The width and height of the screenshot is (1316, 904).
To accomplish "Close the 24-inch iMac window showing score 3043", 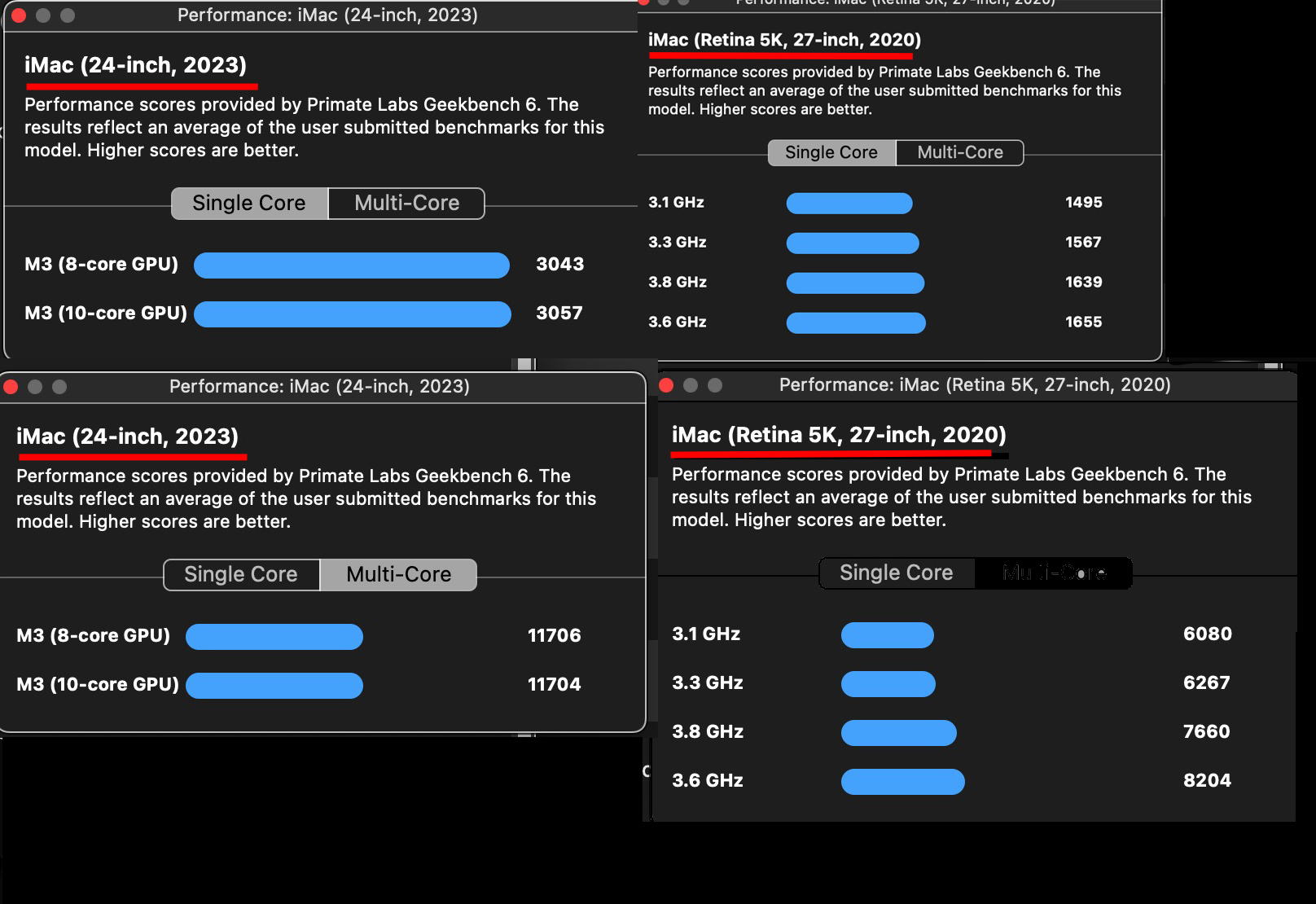I will (19, 15).
